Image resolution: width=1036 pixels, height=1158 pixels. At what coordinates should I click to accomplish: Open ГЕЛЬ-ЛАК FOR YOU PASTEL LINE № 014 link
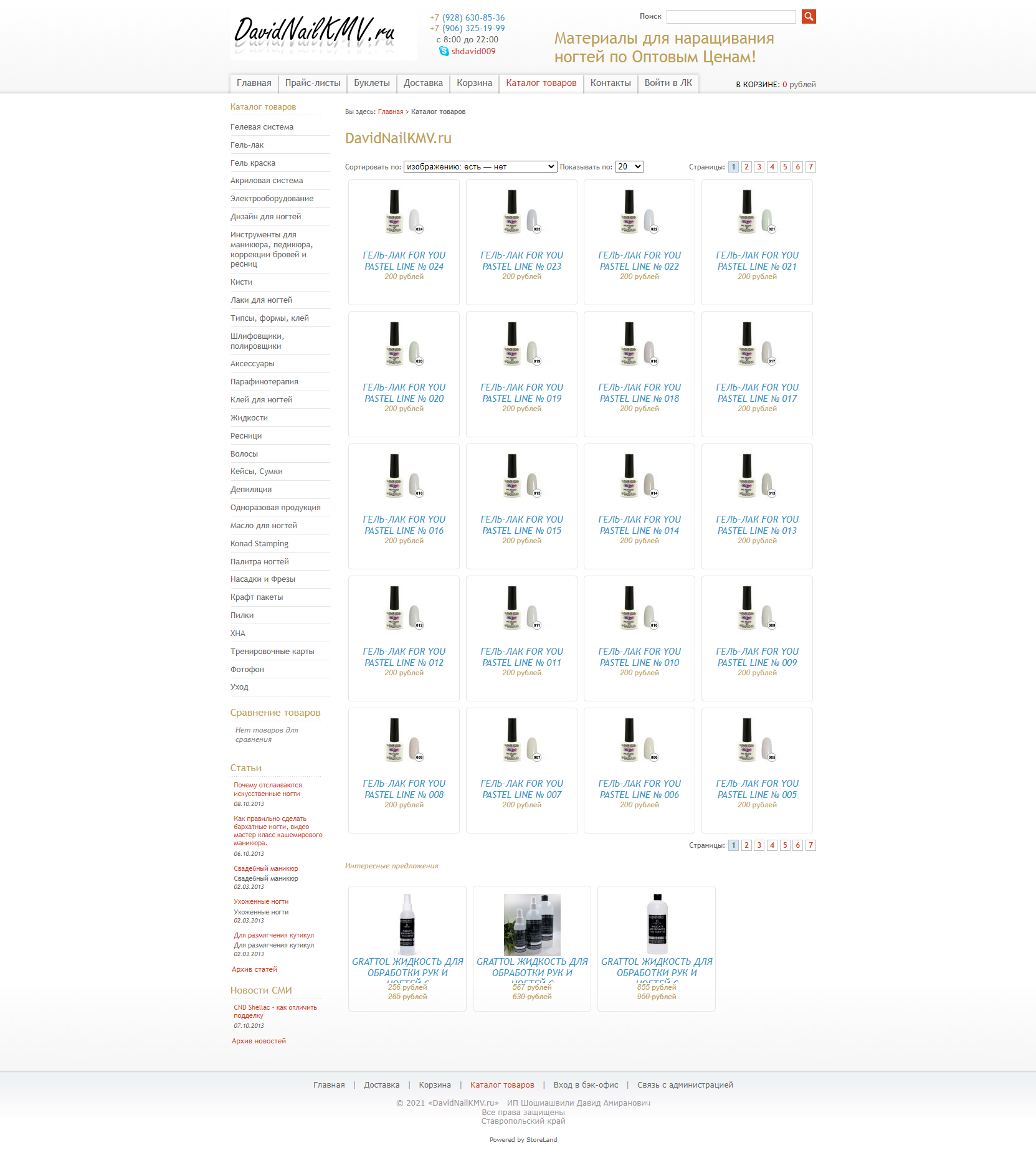(x=639, y=525)
